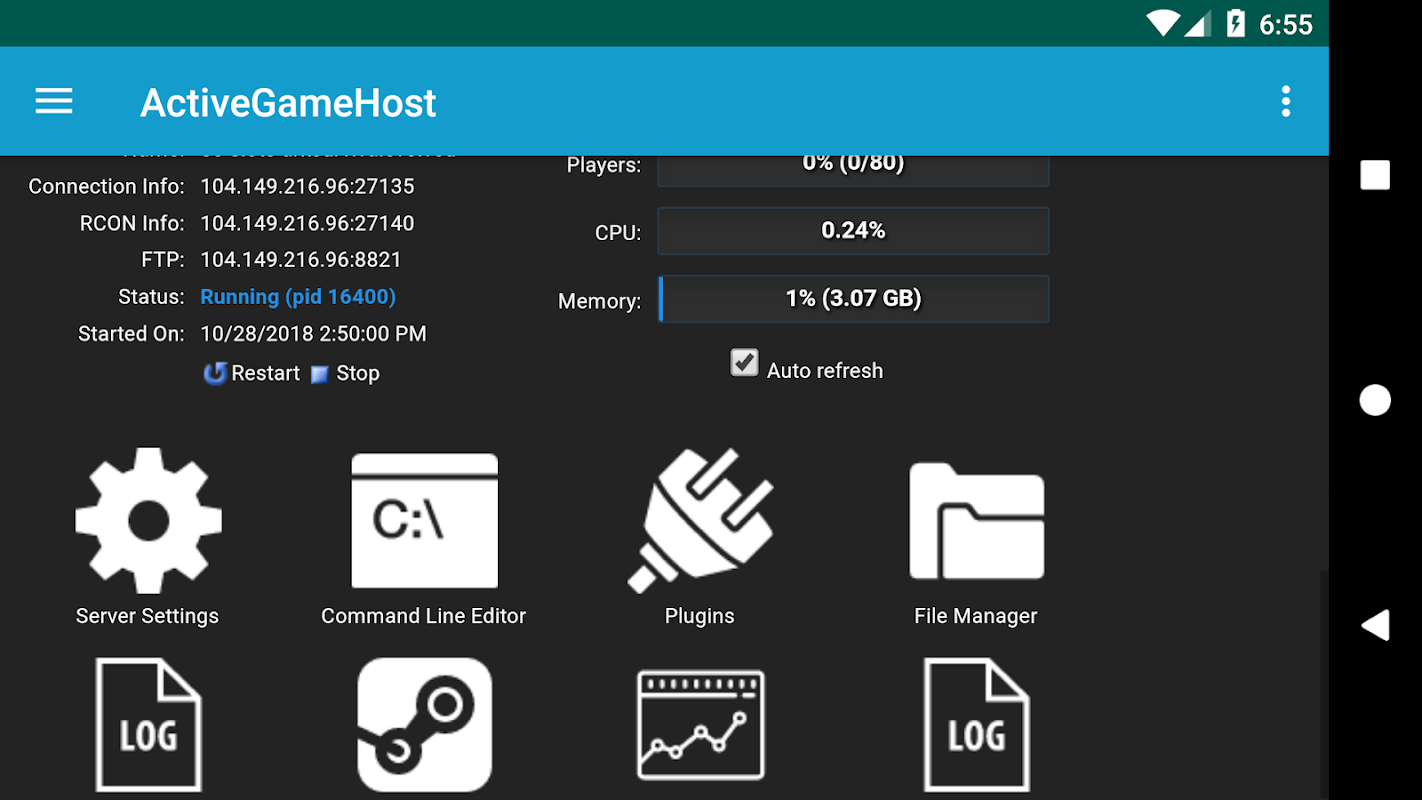The image size is (1422, 800).
Task: Click the Players 0% (0/80) bar
Action: pyautogui.click(x=853, y=170)
